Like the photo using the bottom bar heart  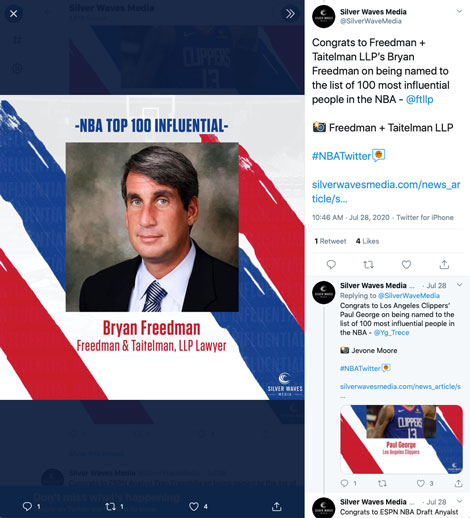point(194,506)
